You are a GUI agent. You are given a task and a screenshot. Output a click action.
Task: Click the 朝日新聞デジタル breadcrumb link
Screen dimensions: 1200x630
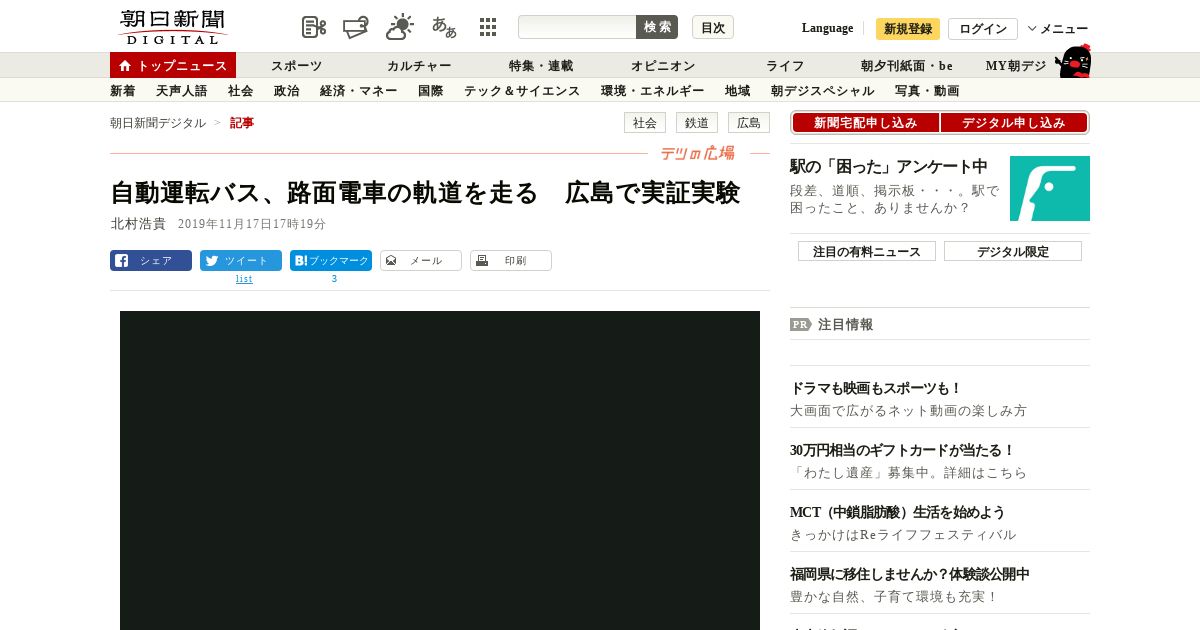pyautogui.click(x=158, y=122)
